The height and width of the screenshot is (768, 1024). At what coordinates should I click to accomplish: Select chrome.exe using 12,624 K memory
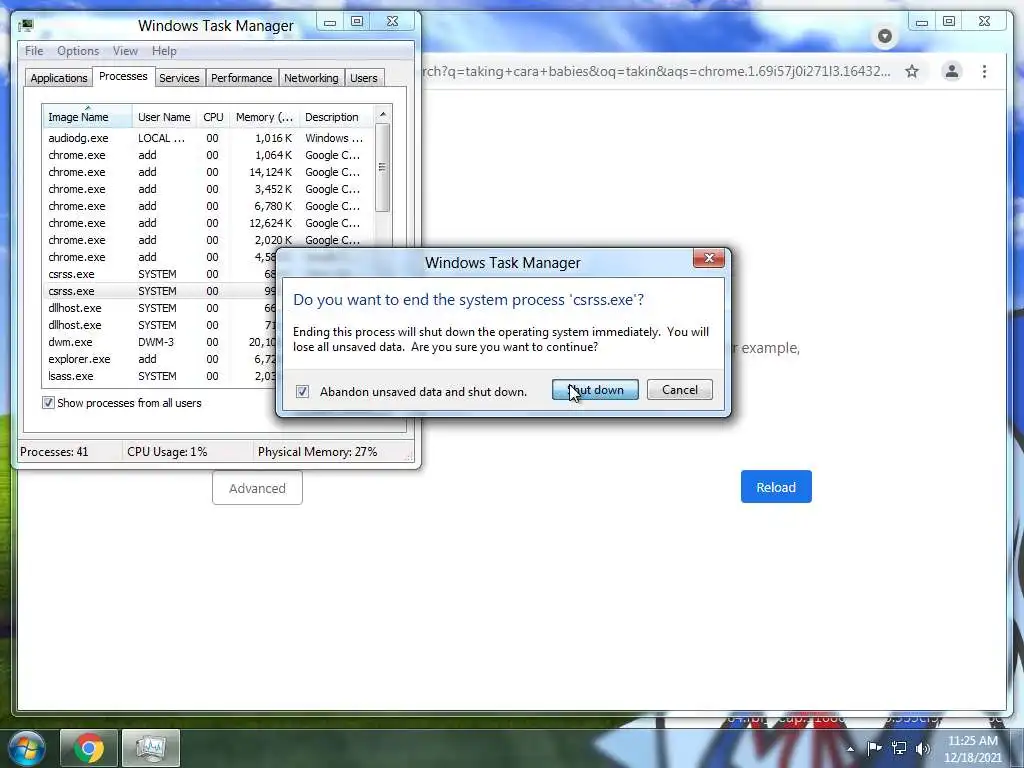(x=208, y=223)
